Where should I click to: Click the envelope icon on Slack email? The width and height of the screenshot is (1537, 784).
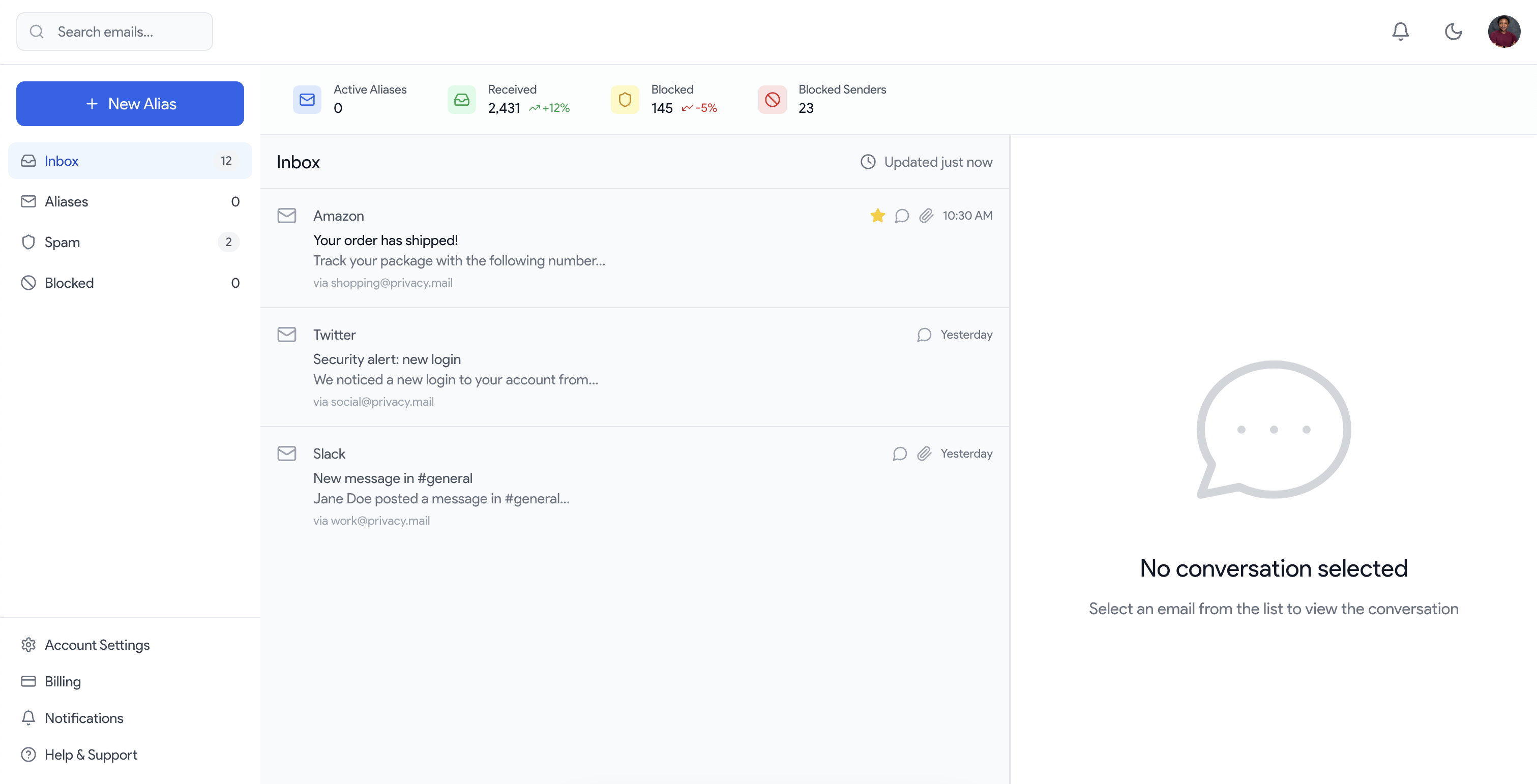click(287, 454)
